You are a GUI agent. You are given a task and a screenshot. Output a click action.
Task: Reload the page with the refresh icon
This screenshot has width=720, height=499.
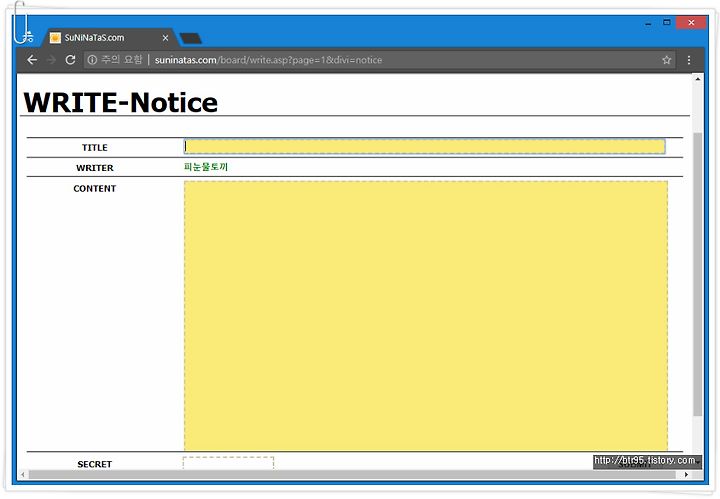click(70, 60)
